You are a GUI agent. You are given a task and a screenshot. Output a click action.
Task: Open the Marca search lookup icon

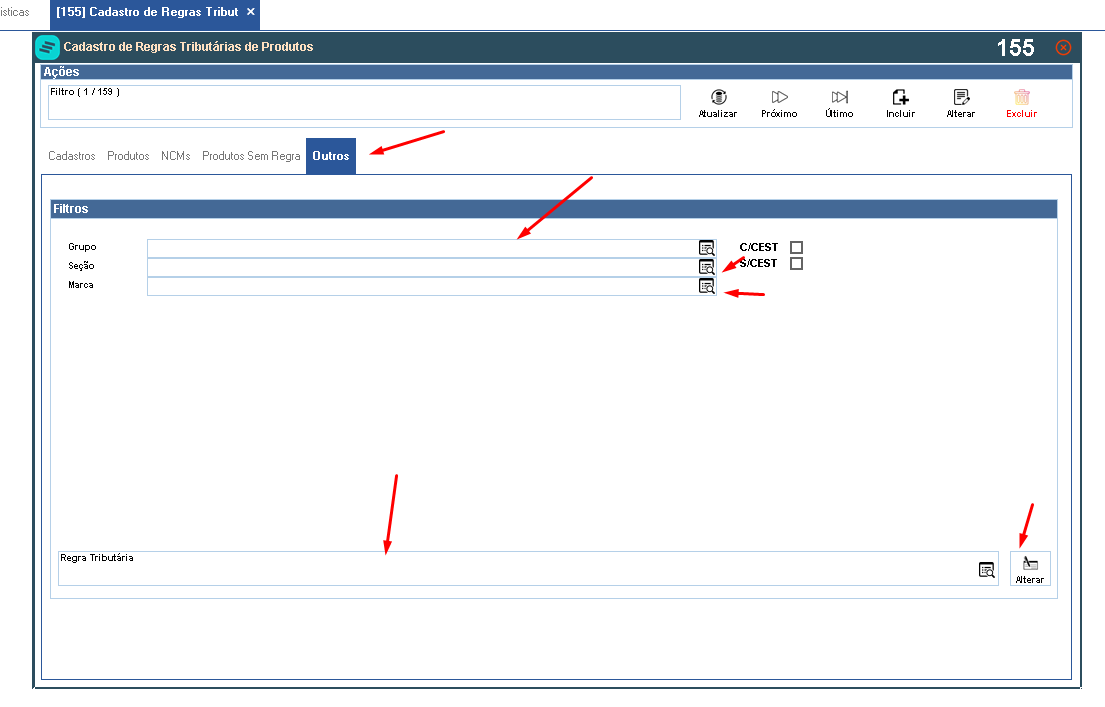coord(706,286)
